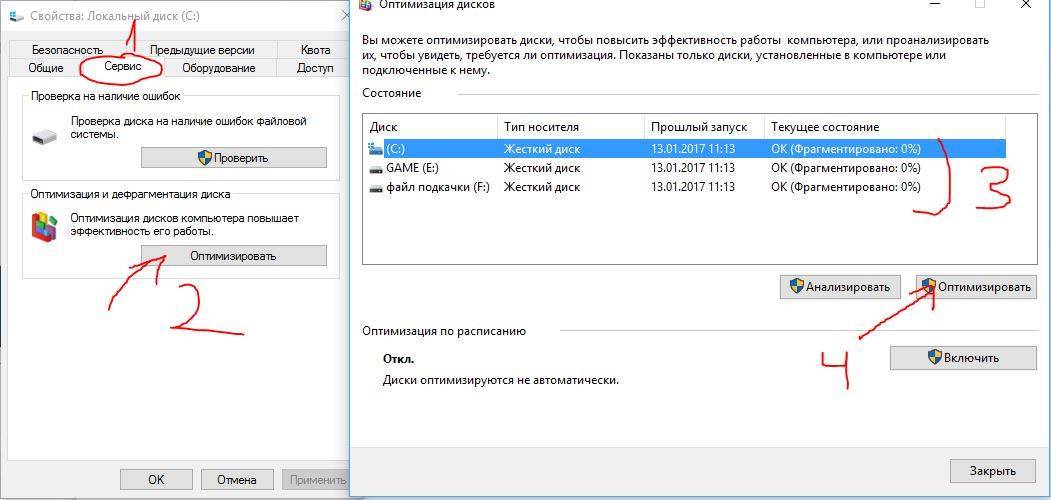Click the Применить button
Image resolution: width=1051 pixels, height=500 pixels.
click(x=315, y=479)
